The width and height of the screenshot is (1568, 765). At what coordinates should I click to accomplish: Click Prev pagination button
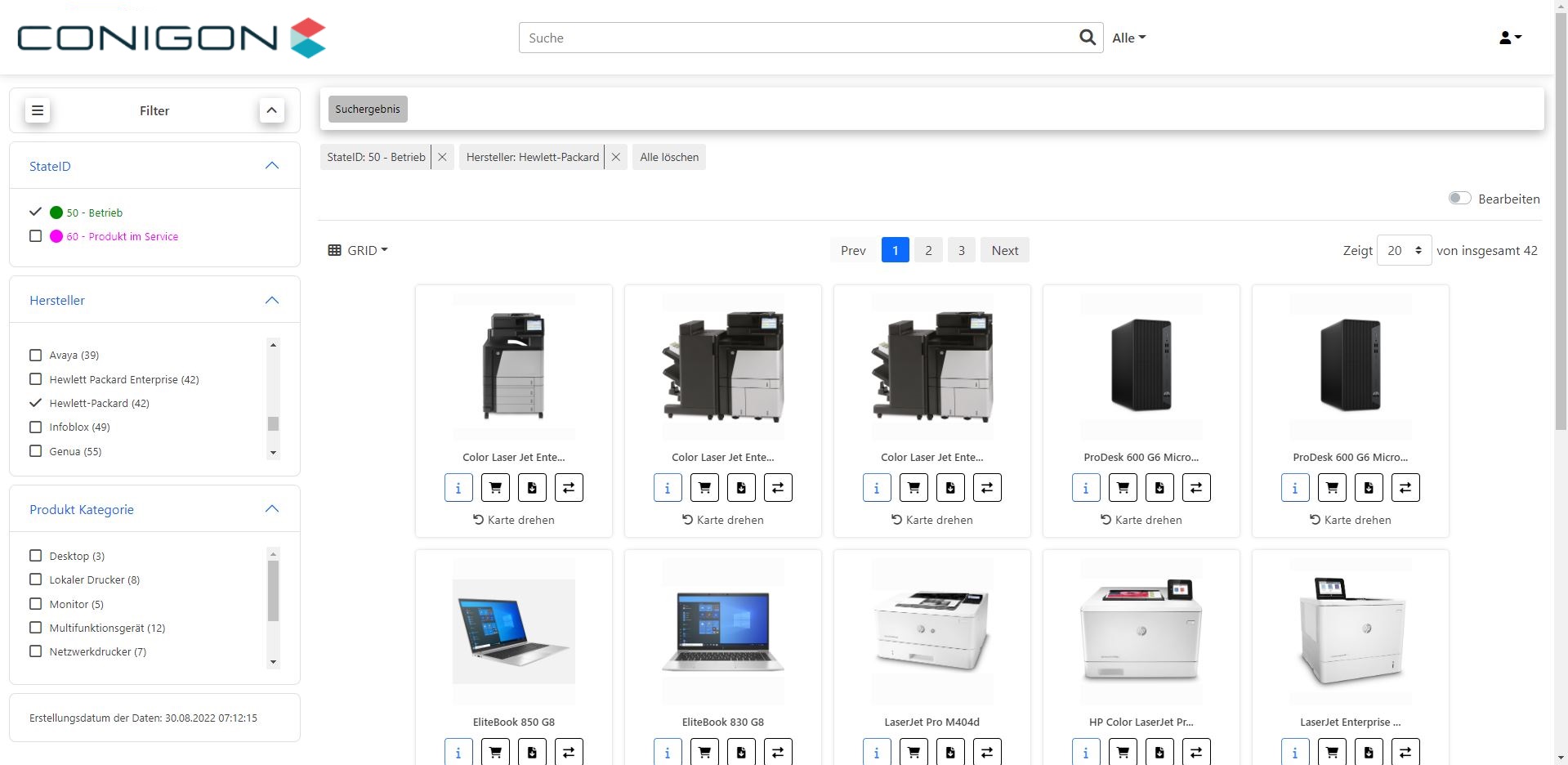pos(853,250)
